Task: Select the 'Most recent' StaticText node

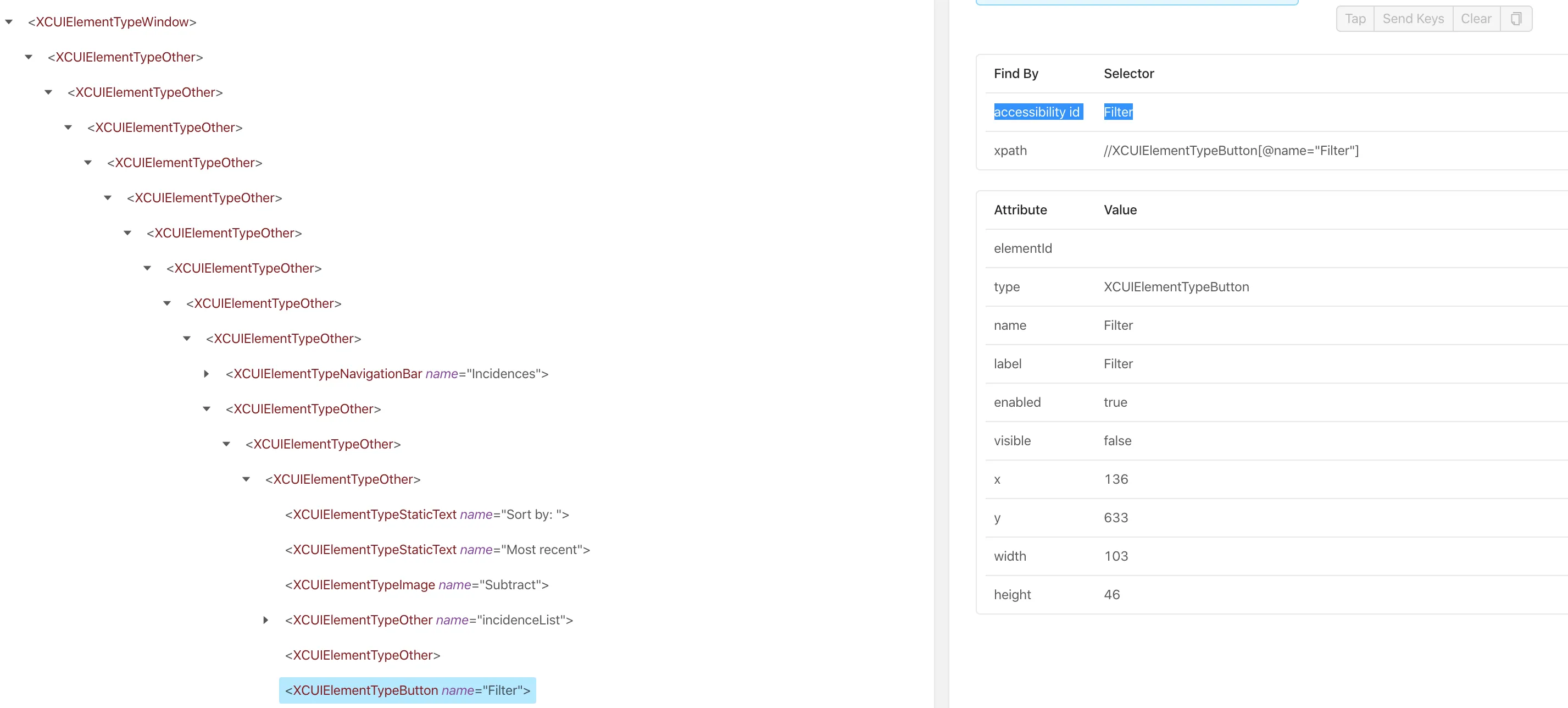Action: pyautogui.click(x=437, y=550)
